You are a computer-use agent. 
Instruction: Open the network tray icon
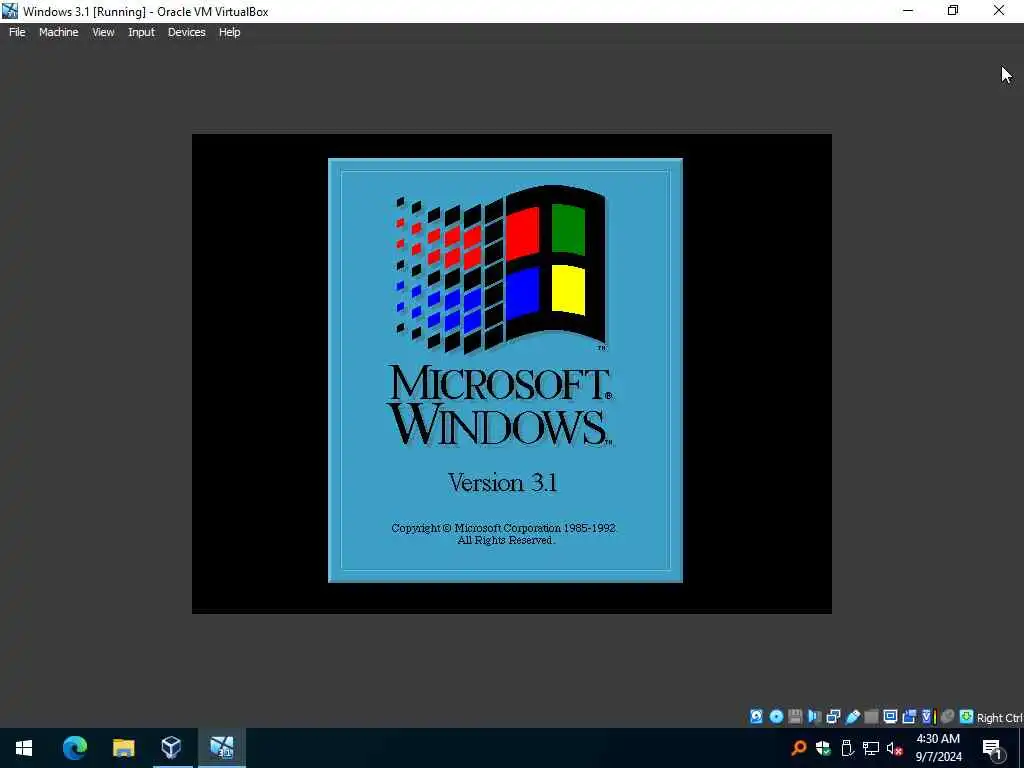click(871, 748)
